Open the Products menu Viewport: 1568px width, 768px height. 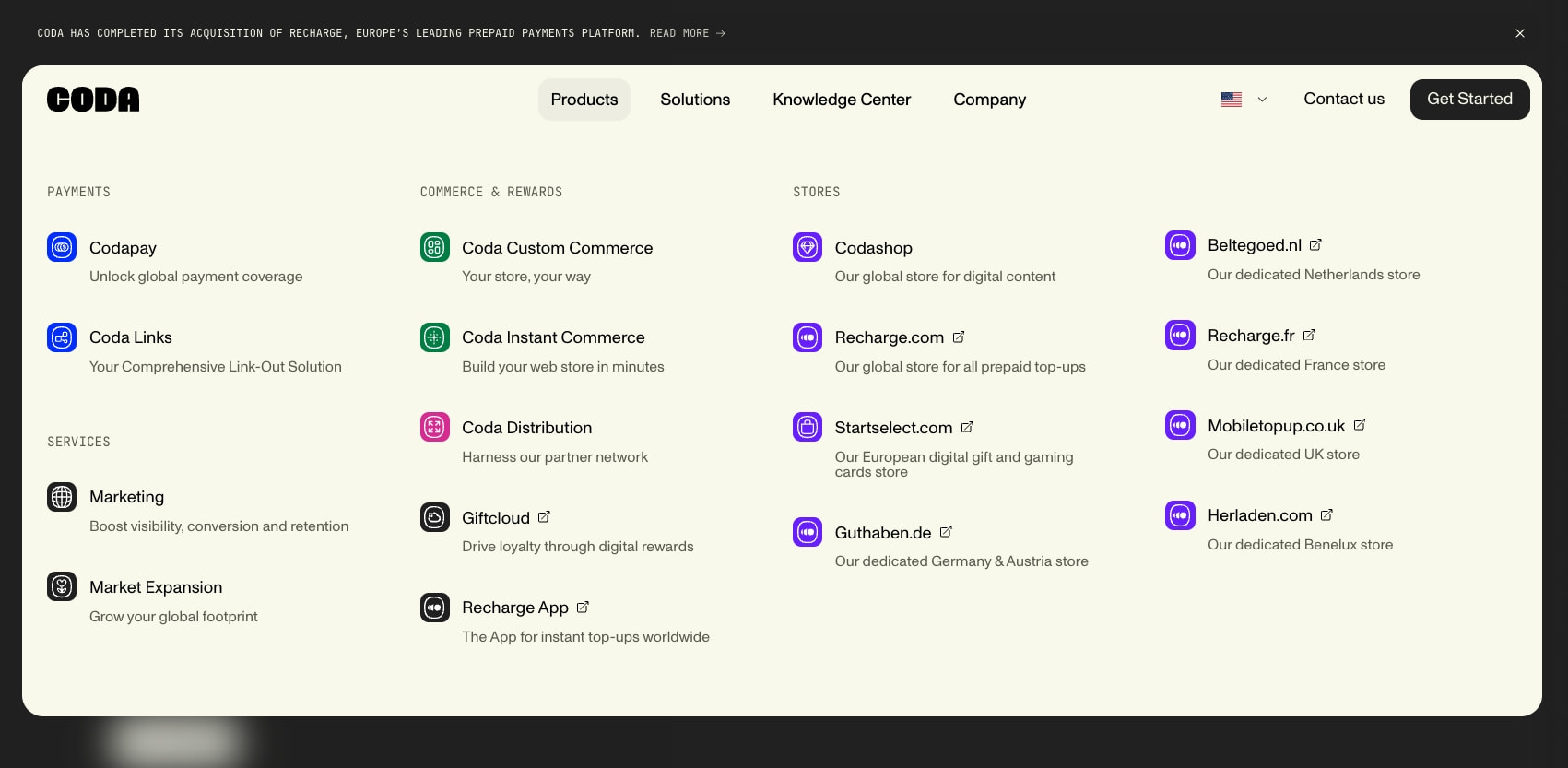click(584, 100)
